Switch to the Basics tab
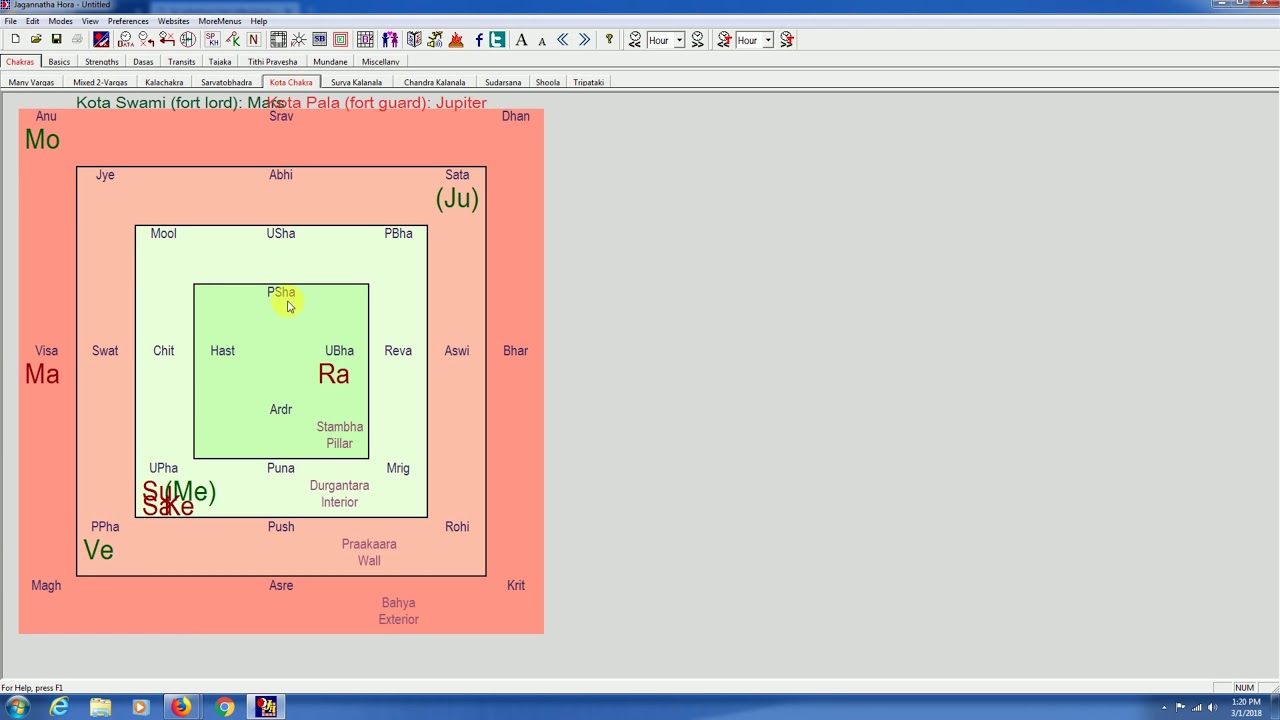Image resolution: width=1280 pixels, height=720 pixels. (59, 62)
